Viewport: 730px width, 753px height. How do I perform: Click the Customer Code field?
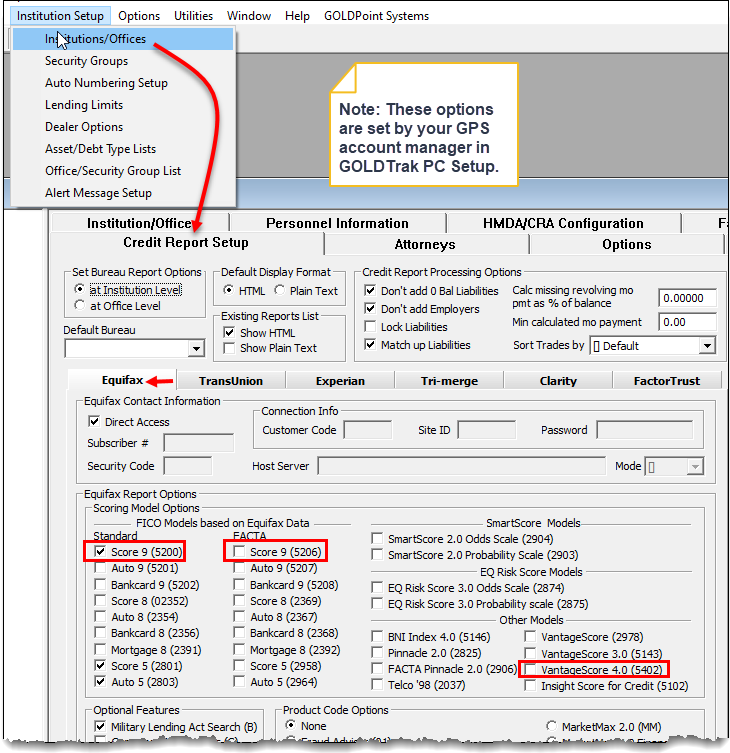[x=368, y=430]
